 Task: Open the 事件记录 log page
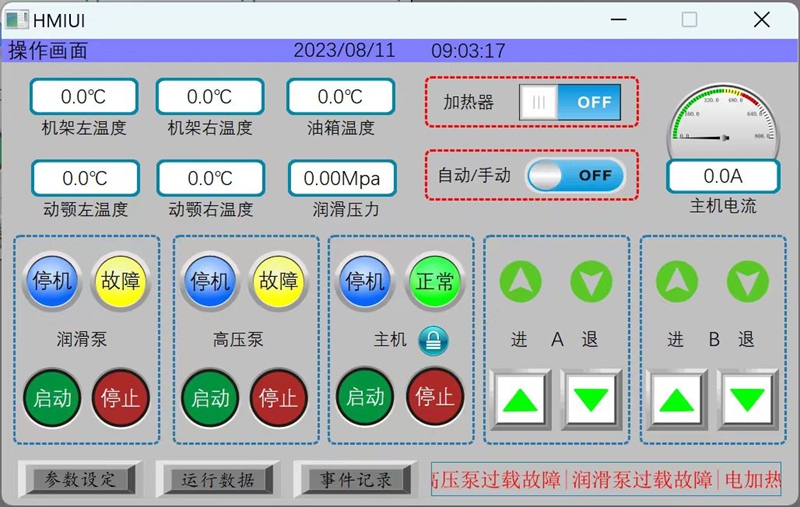pos(356,479)
